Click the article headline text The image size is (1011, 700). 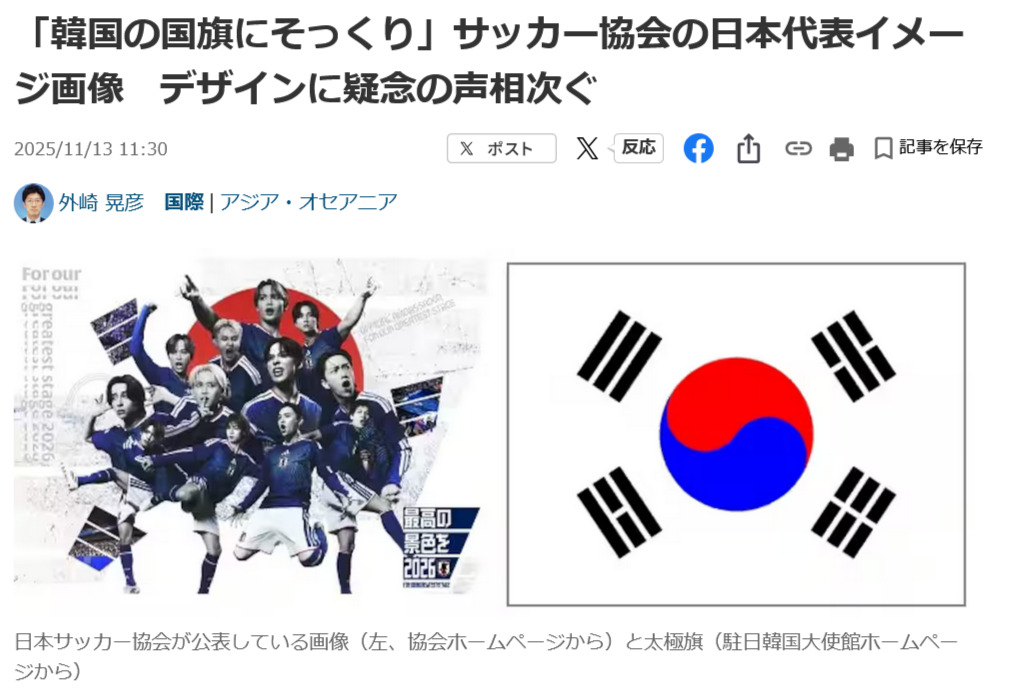click(x=489, y=61)
